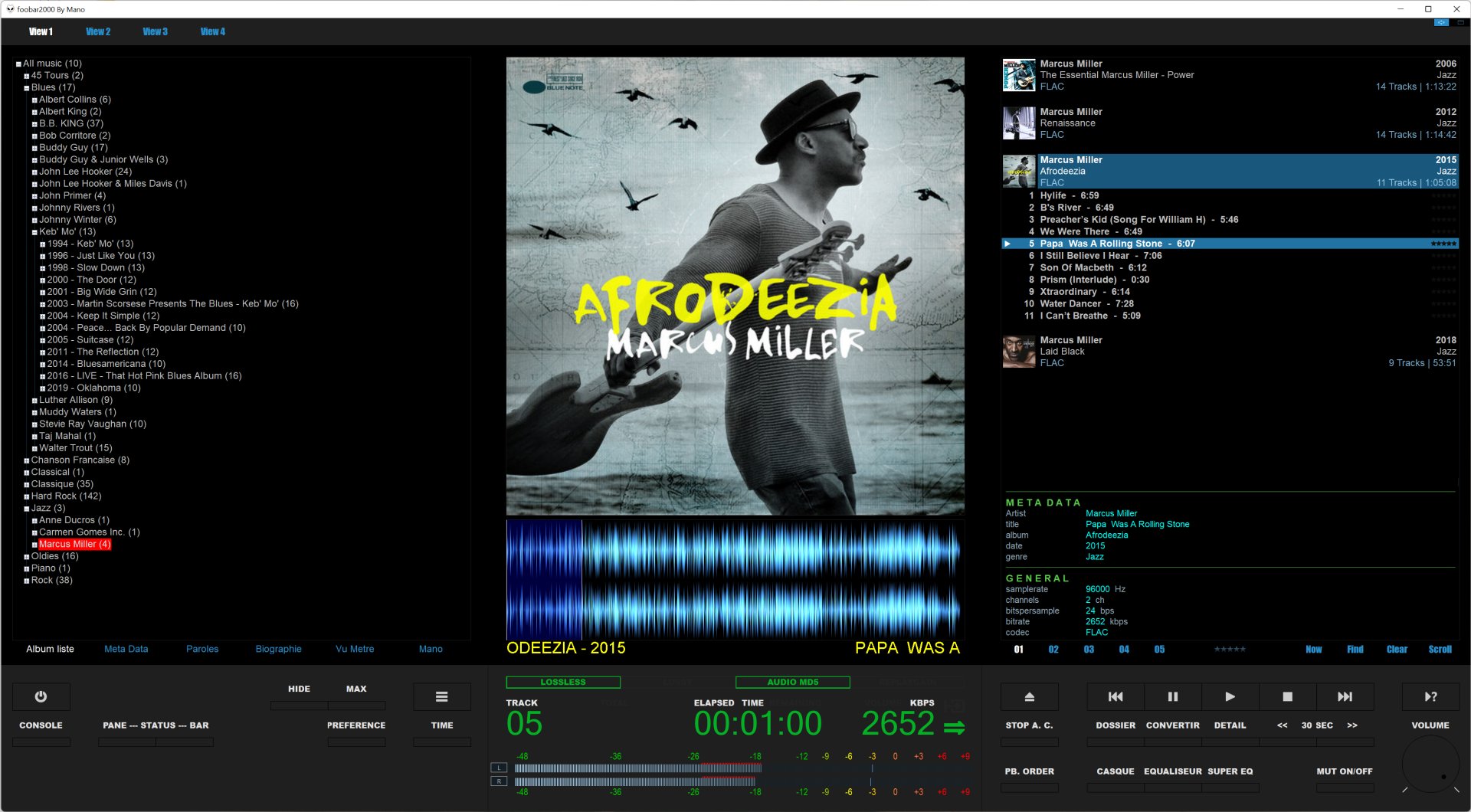Viewport: 1471px width, 812px height.
Task: Stop playback with the square stop icon
Action: click(1287, 696)
